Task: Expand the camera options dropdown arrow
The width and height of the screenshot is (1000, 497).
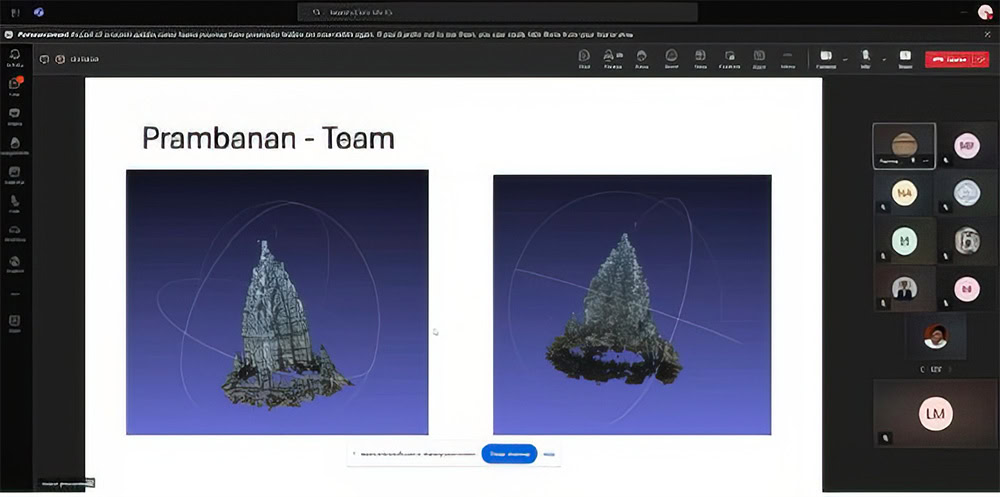Action: pos(845,59)
